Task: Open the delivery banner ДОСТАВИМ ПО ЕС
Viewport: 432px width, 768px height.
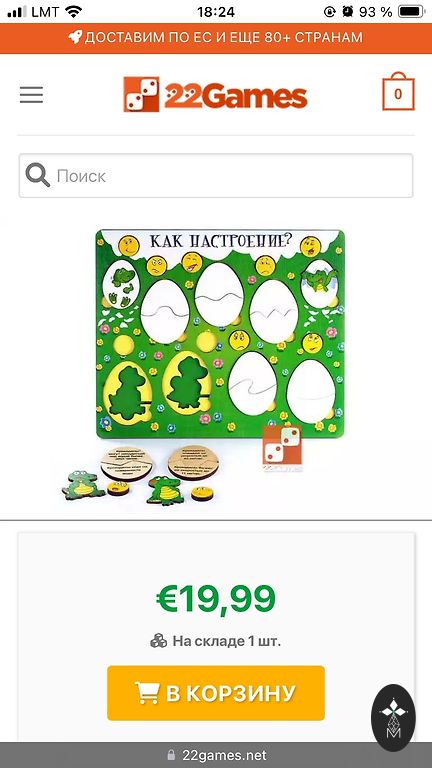Action: pos(216,37)
